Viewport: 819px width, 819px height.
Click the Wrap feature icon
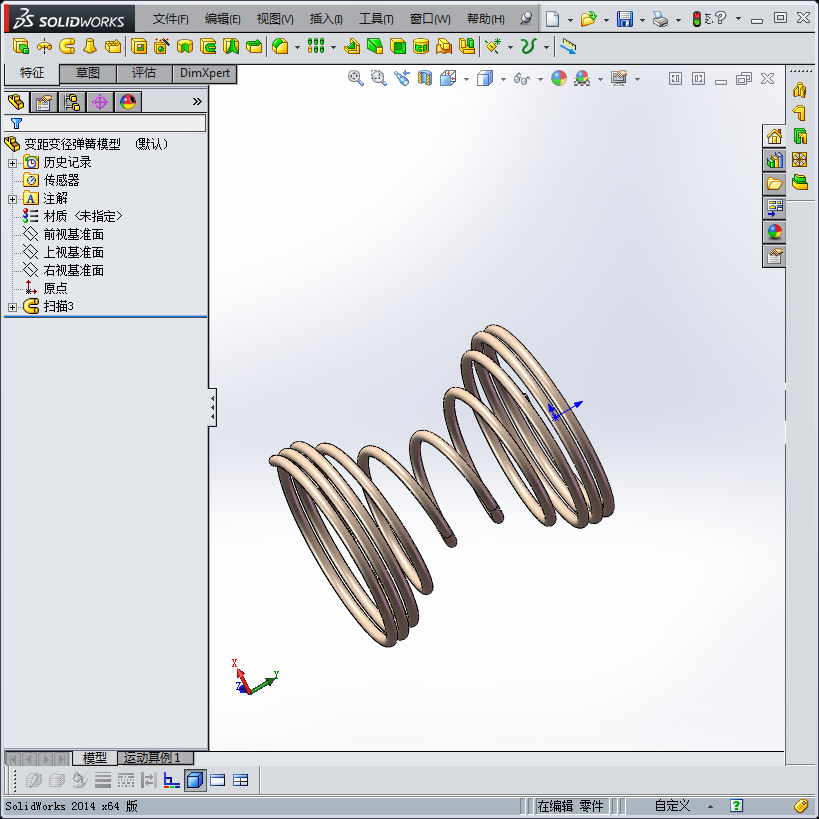421,46
